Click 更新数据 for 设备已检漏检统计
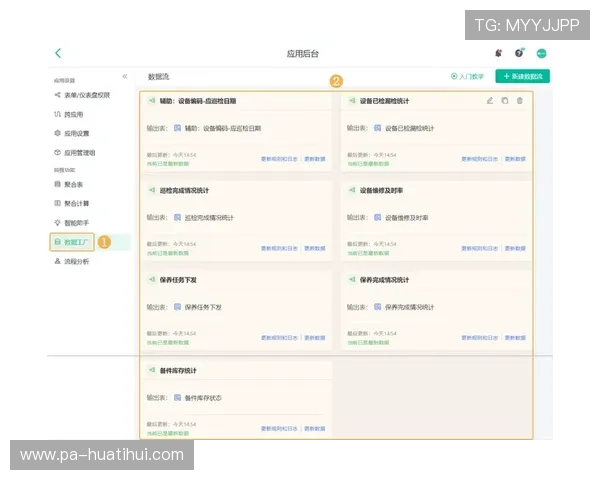 tap(515, 159)
